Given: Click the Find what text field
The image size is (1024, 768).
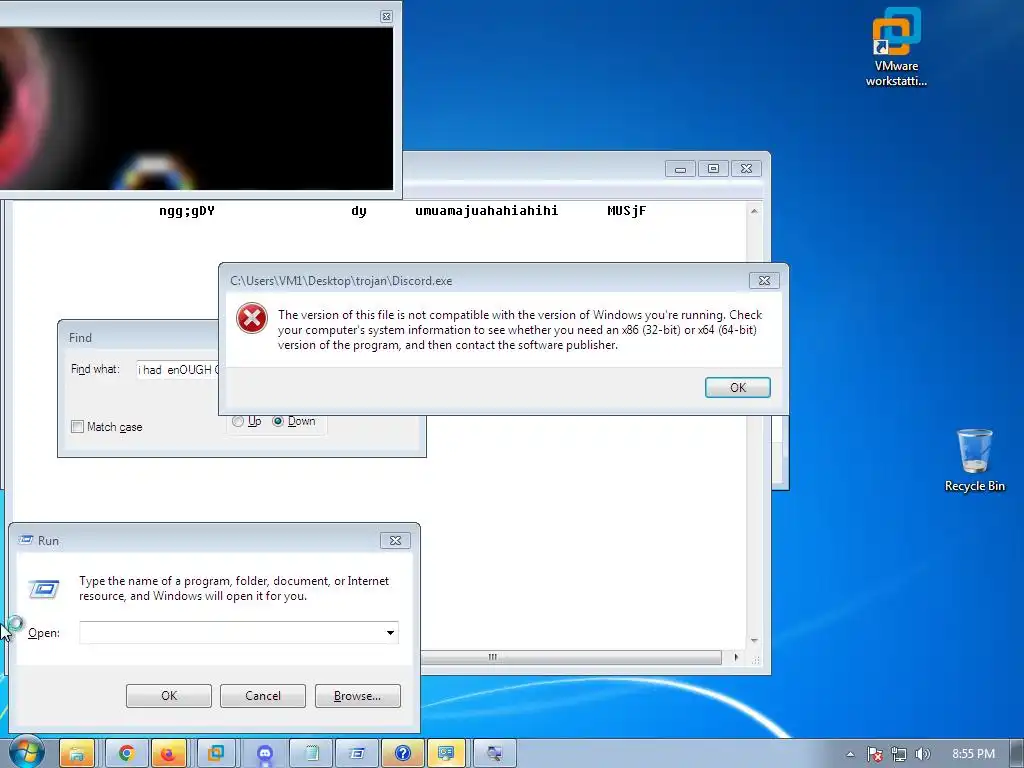Looking at the screenshot, I should click(x=178, y=370).
